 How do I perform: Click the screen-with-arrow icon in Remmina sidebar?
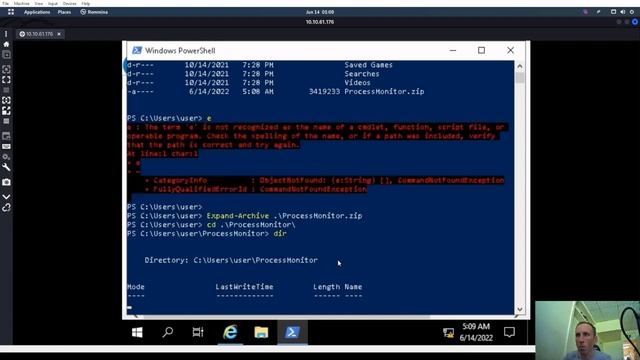(x=6, y=136)
